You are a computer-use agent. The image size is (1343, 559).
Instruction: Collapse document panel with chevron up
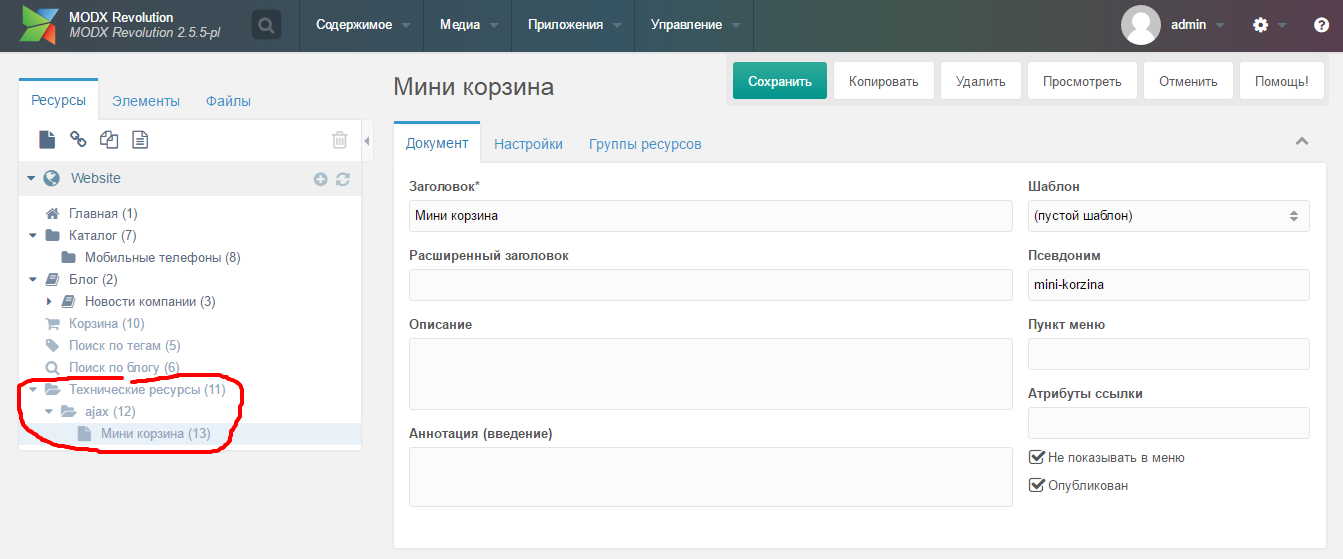click(x=1302, y=141)
